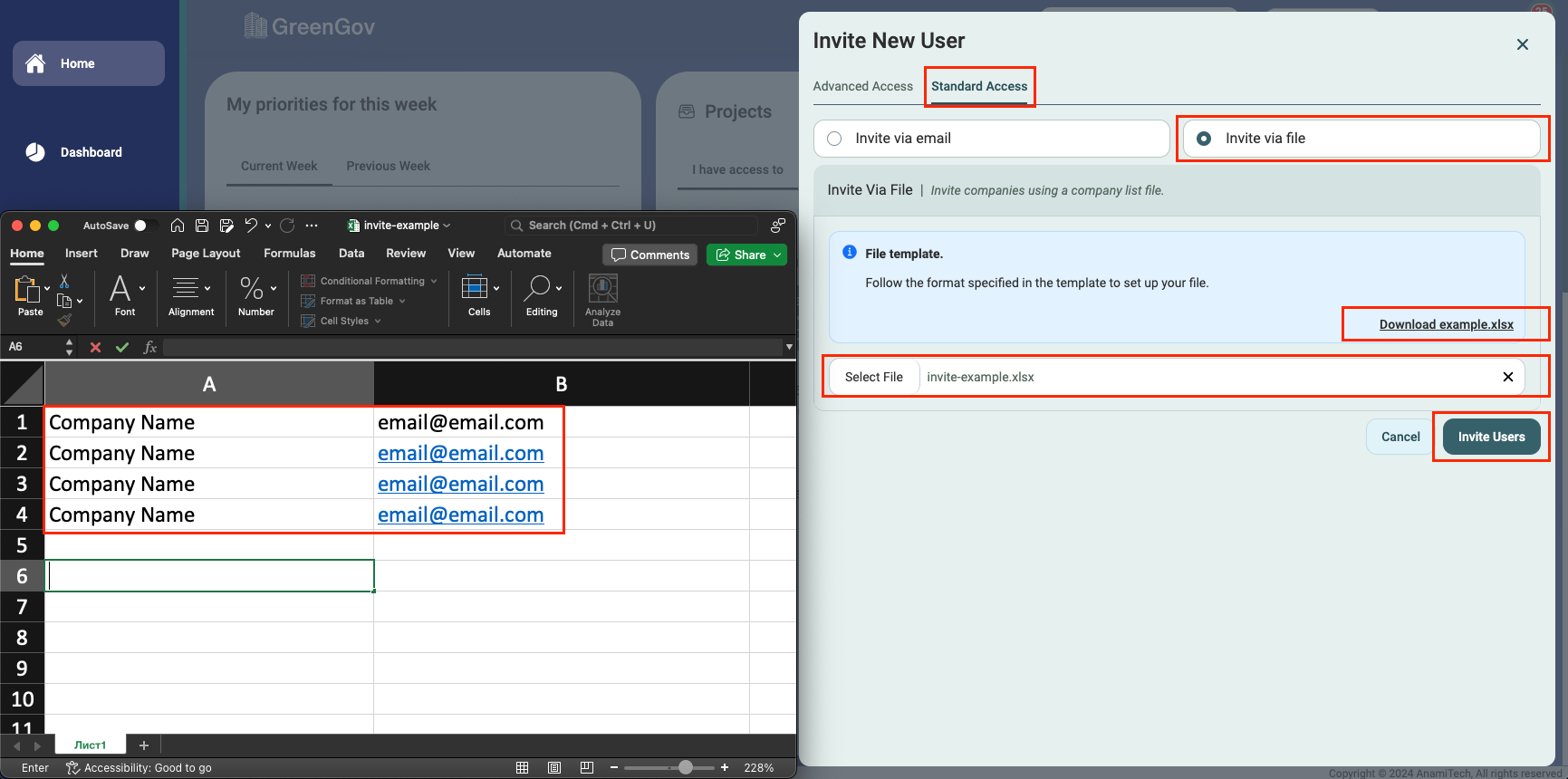Switch to Page Layout ribbon tab
The height and width of the screenshot is (779, 1568).
tap(206, 254)
